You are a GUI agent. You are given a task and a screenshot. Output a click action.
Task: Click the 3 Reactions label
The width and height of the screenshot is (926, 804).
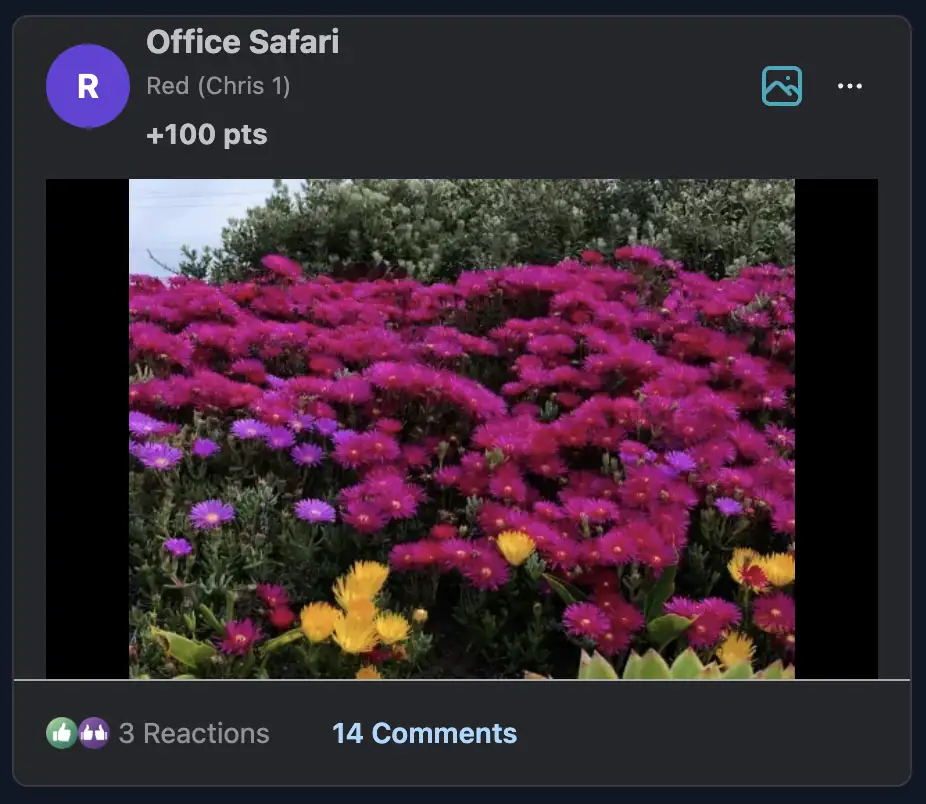click(x=196, y=733)
